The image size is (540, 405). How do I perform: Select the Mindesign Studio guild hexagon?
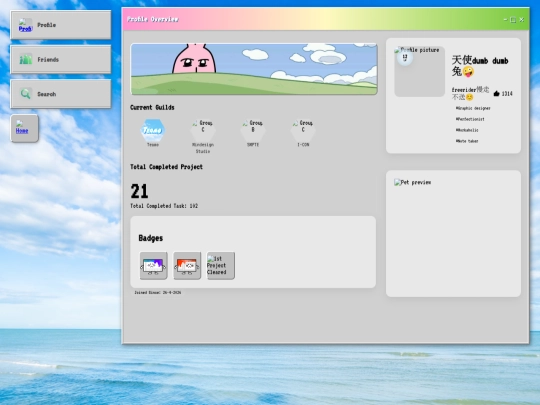tap(203, 130)
